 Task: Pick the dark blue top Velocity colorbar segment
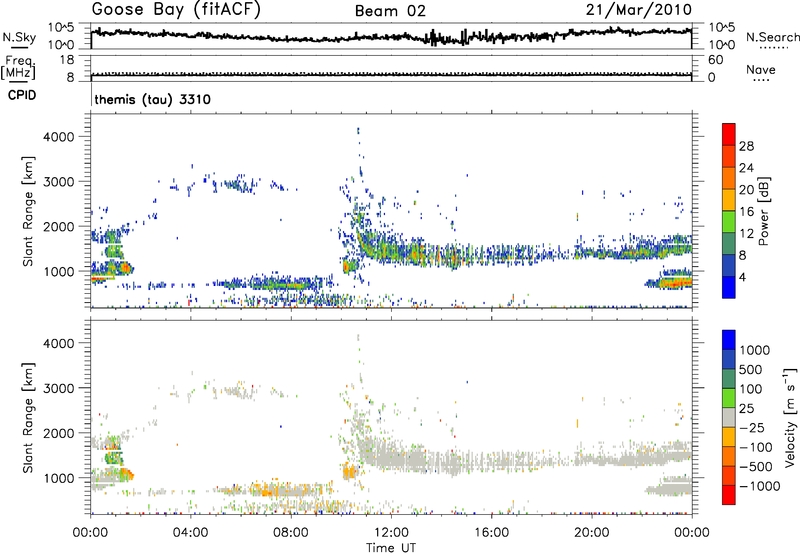[729, 340]
